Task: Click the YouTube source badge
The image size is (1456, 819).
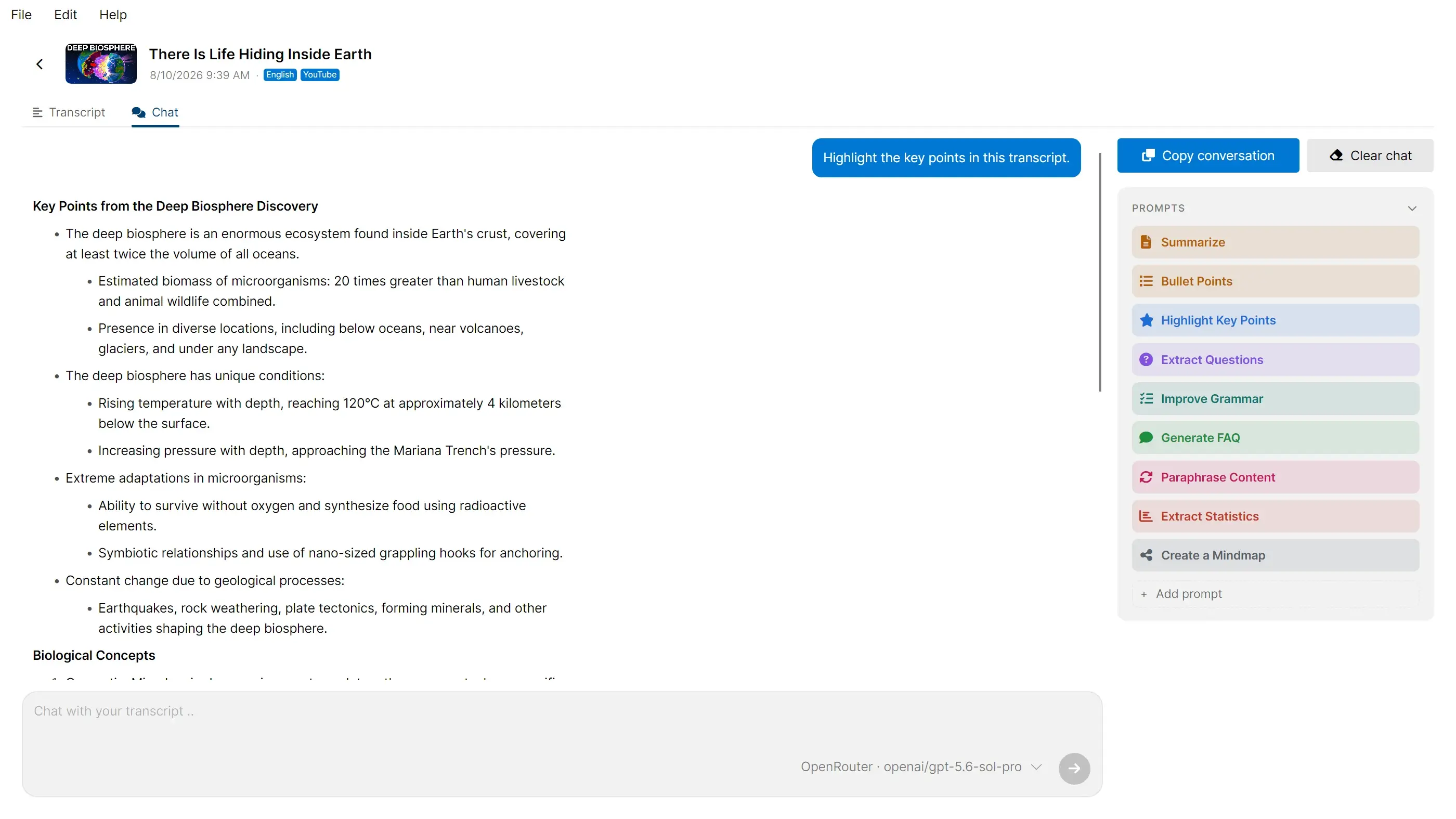Action: click(x=319, y=74)
